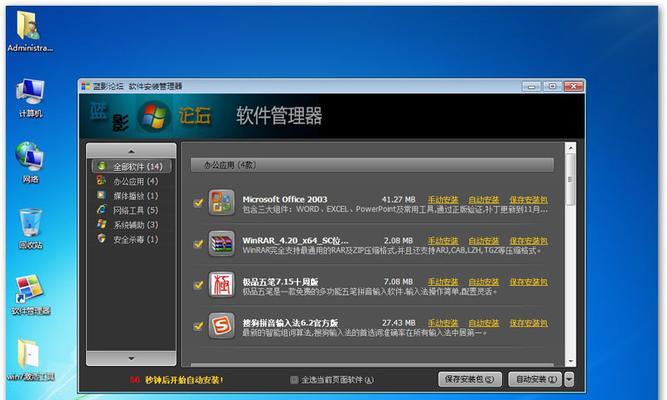This screenshot has width=667, height=400.
Task: Click the category list down arrow
Action: [131, 358]
